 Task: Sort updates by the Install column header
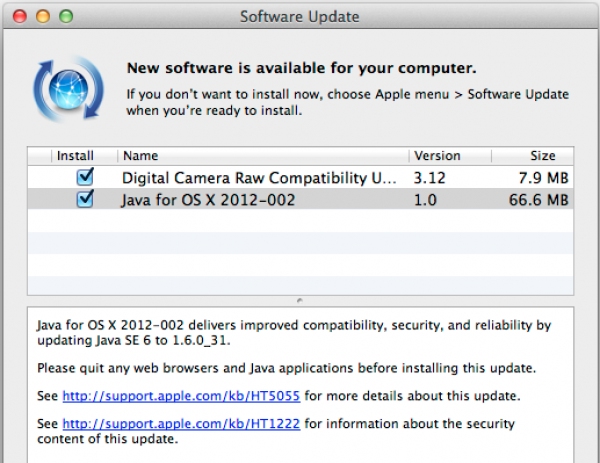74,156
